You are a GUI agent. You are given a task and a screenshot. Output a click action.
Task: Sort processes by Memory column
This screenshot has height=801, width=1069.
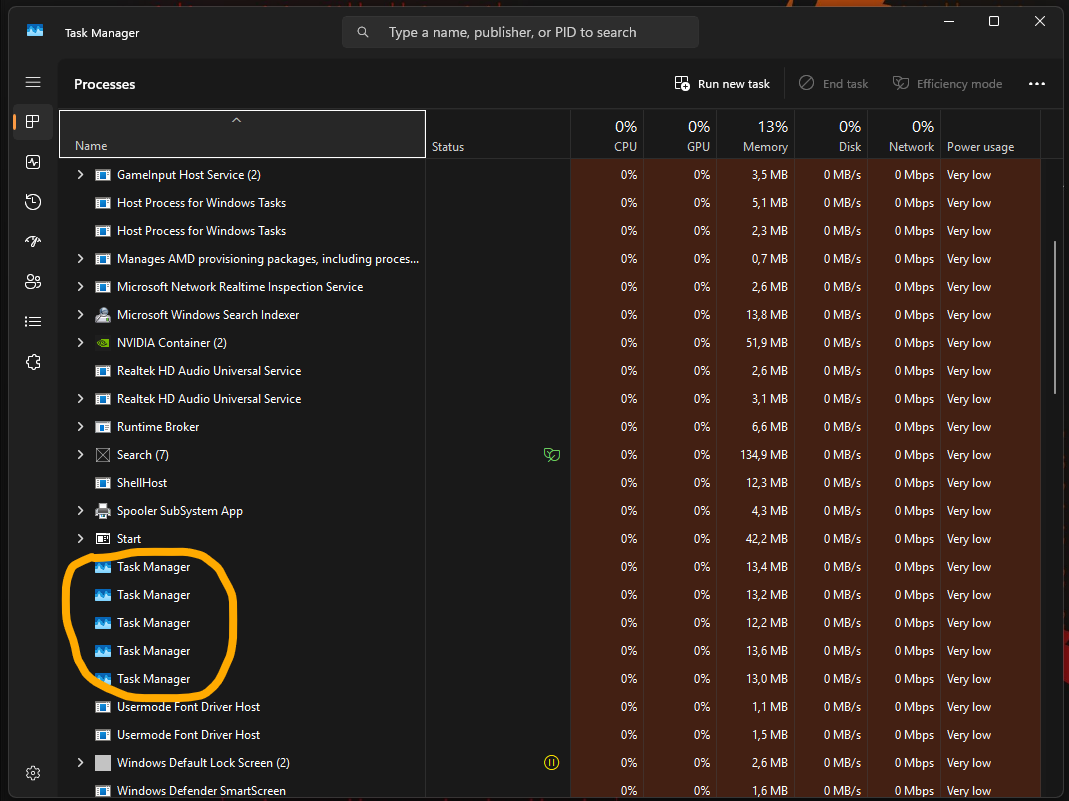(753, 135)
